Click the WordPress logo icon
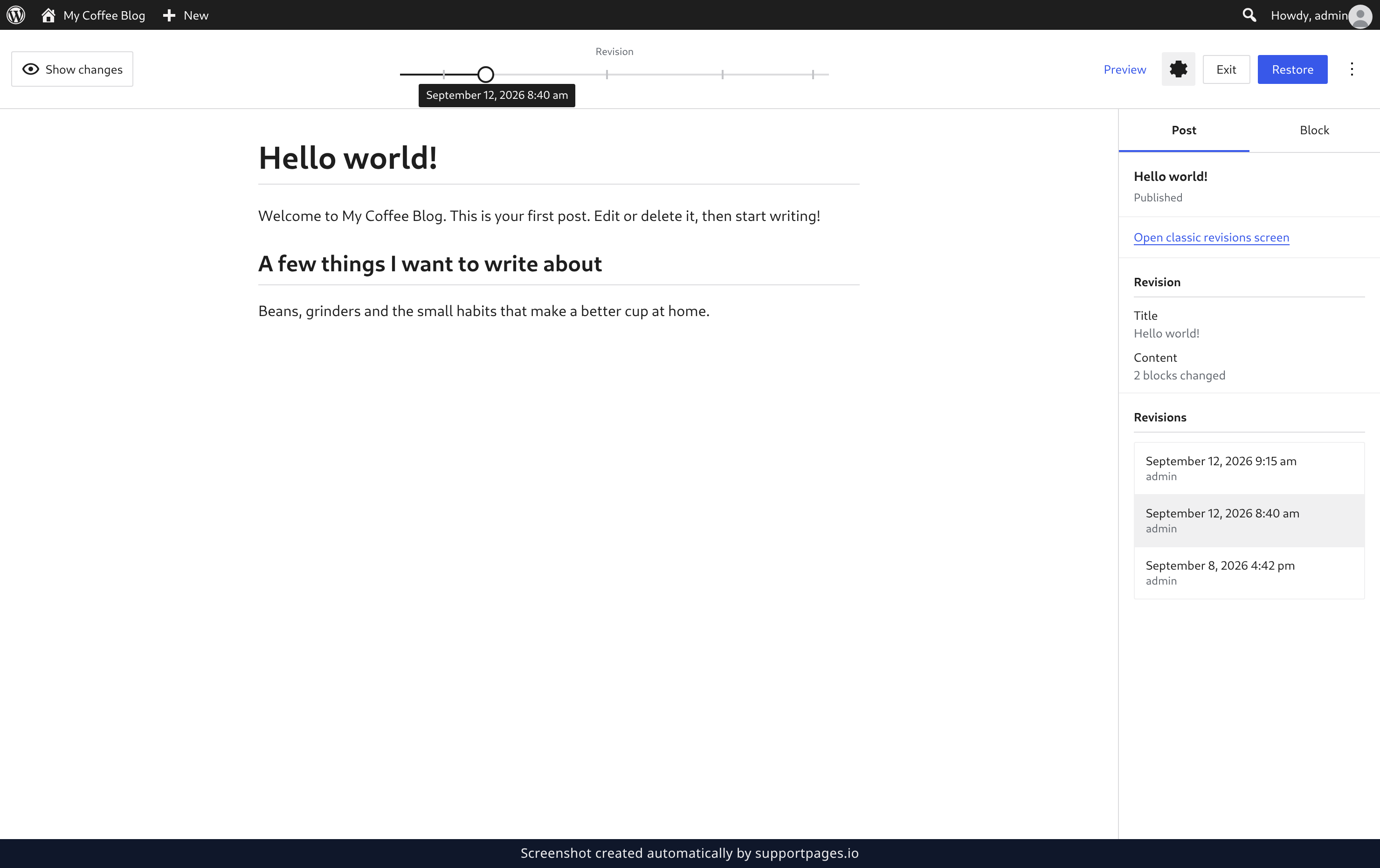The height and width of the screenshot is (868, 1380). pos(16,15)
